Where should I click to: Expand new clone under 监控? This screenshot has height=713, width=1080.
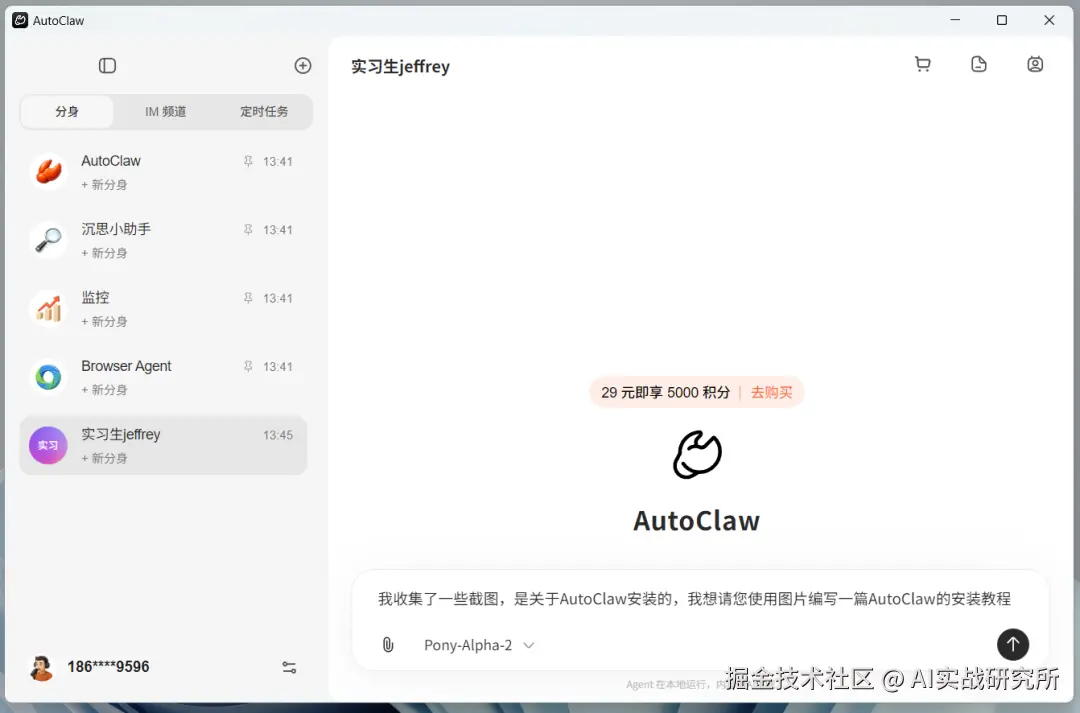point(105,322)
